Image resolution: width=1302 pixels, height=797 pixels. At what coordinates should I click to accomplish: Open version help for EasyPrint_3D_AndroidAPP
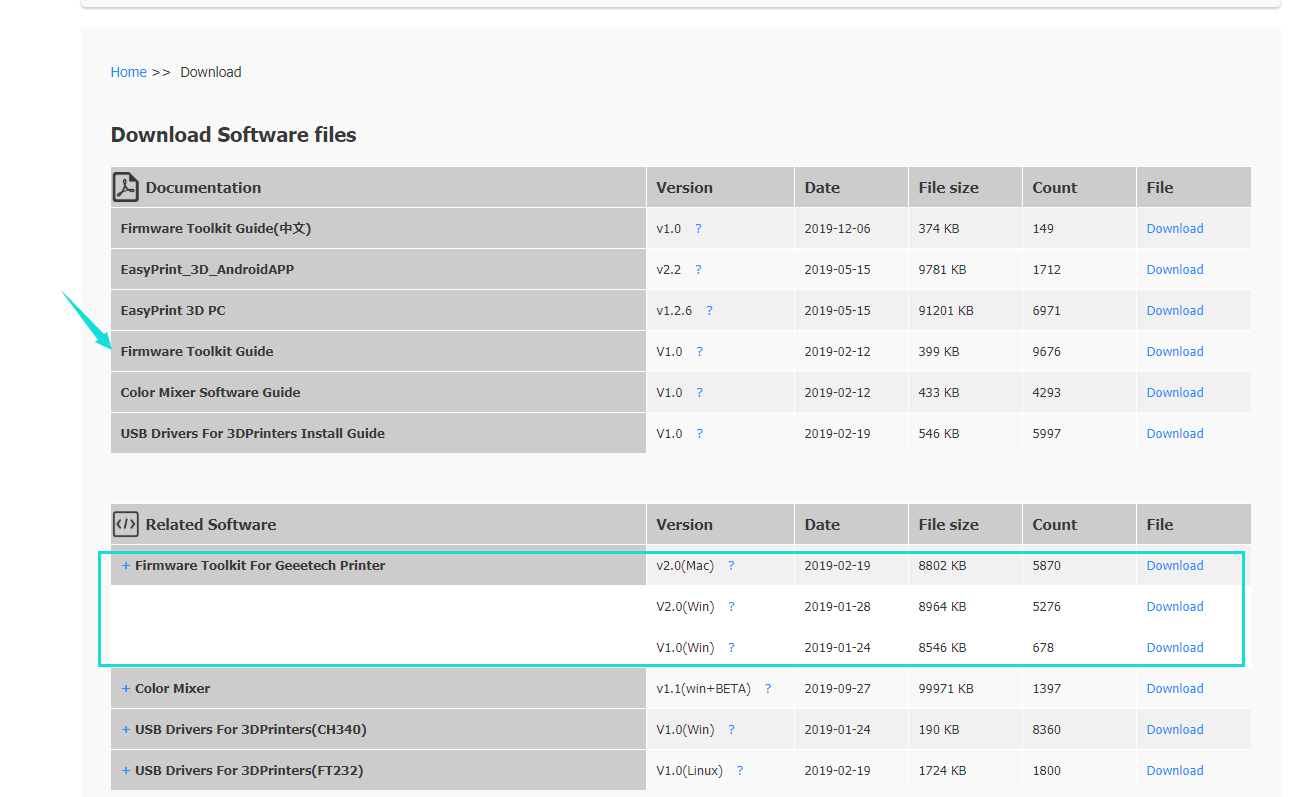point(698,270)
